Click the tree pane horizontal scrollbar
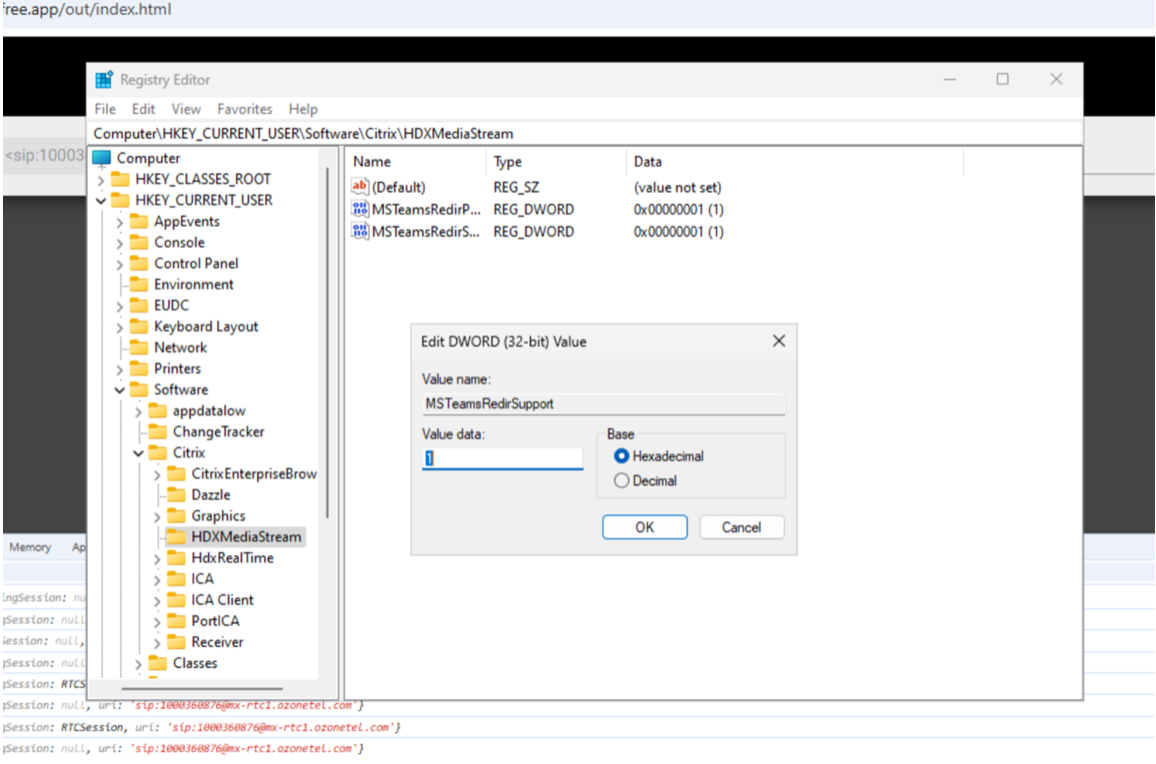The height and width of the screenshot is (764, 1156). pos(202,689)
